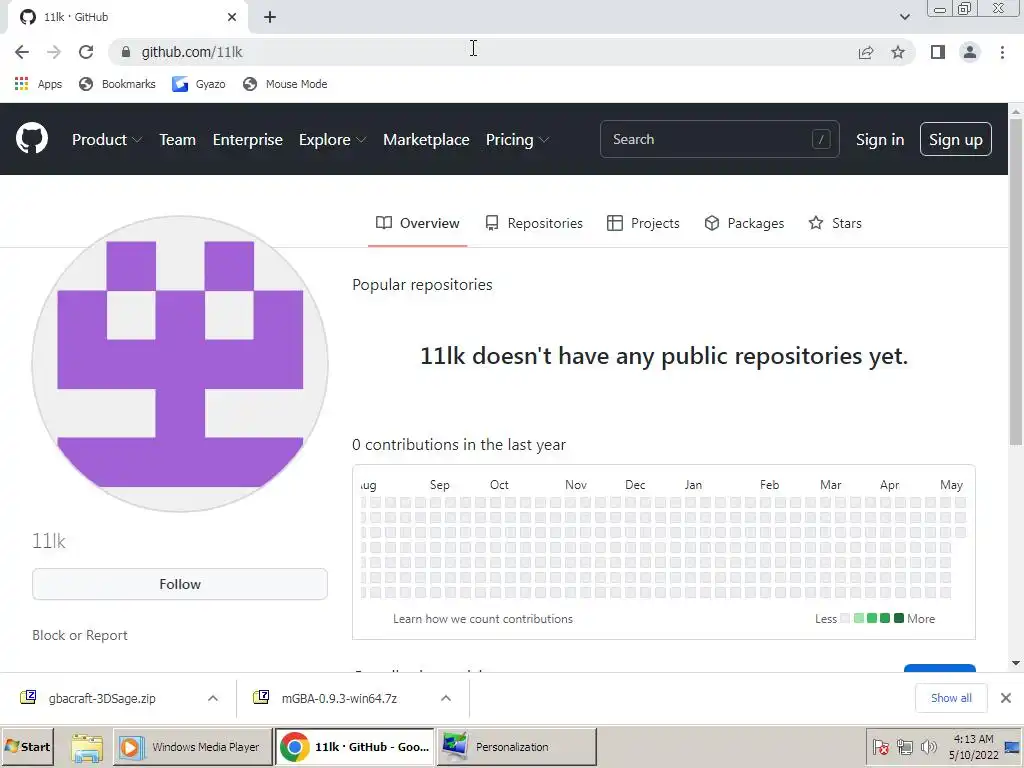Click the GitHub Octocat logo

tap(31, 138)
